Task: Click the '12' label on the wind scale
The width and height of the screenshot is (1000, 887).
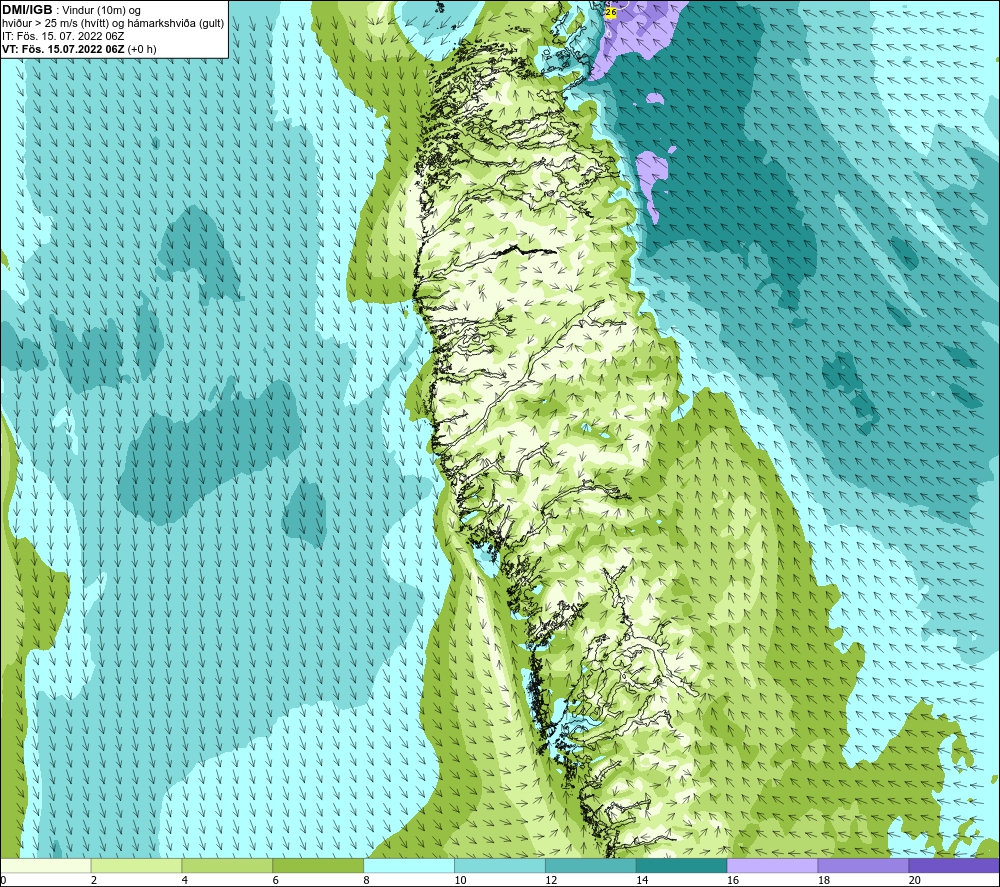Action: [x=551, y=880]
